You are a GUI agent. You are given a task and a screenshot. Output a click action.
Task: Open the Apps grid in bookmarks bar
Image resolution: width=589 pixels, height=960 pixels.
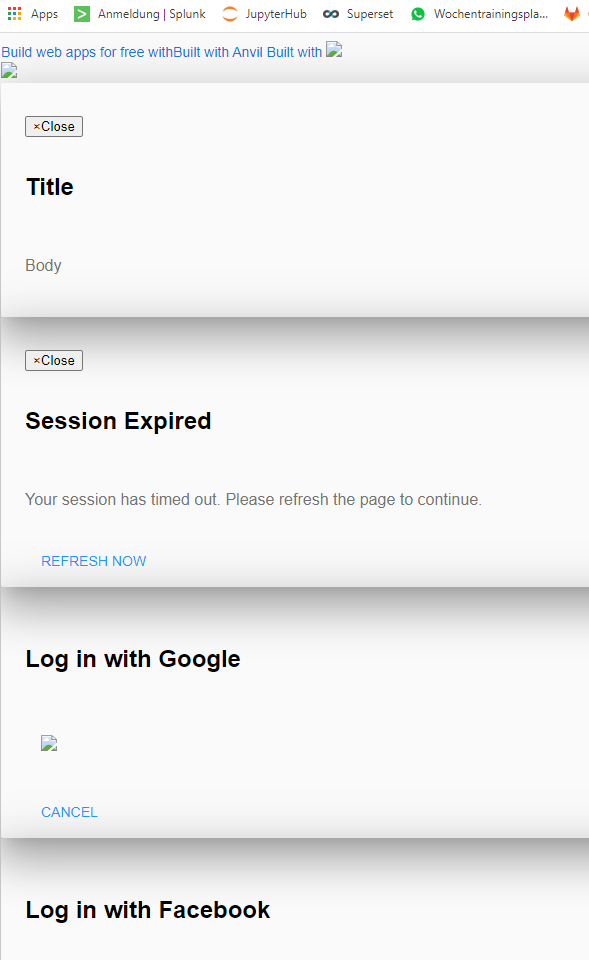(x=32, y=13)
